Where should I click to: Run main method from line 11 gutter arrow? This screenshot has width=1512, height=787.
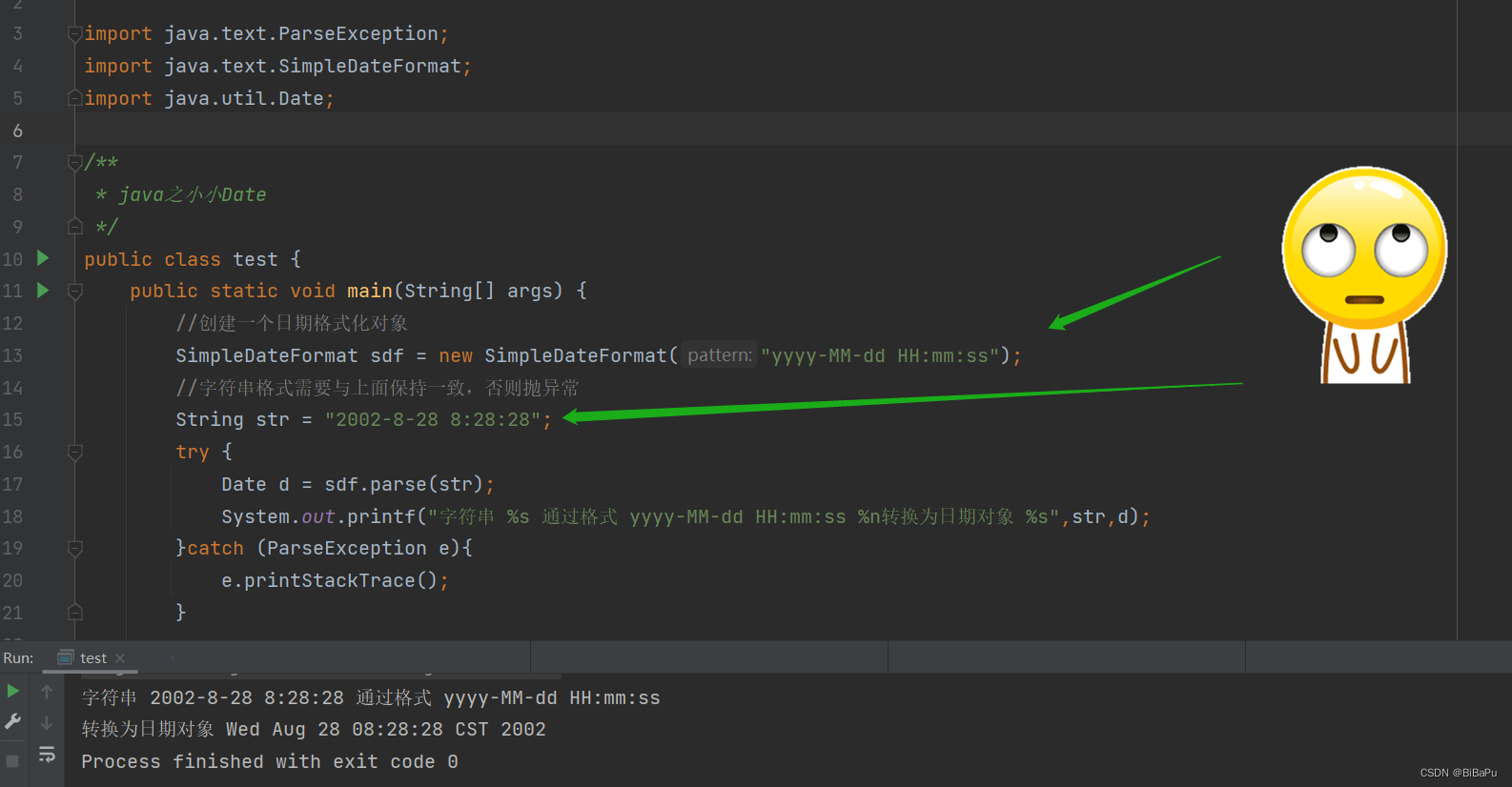(x=43, y=290)
